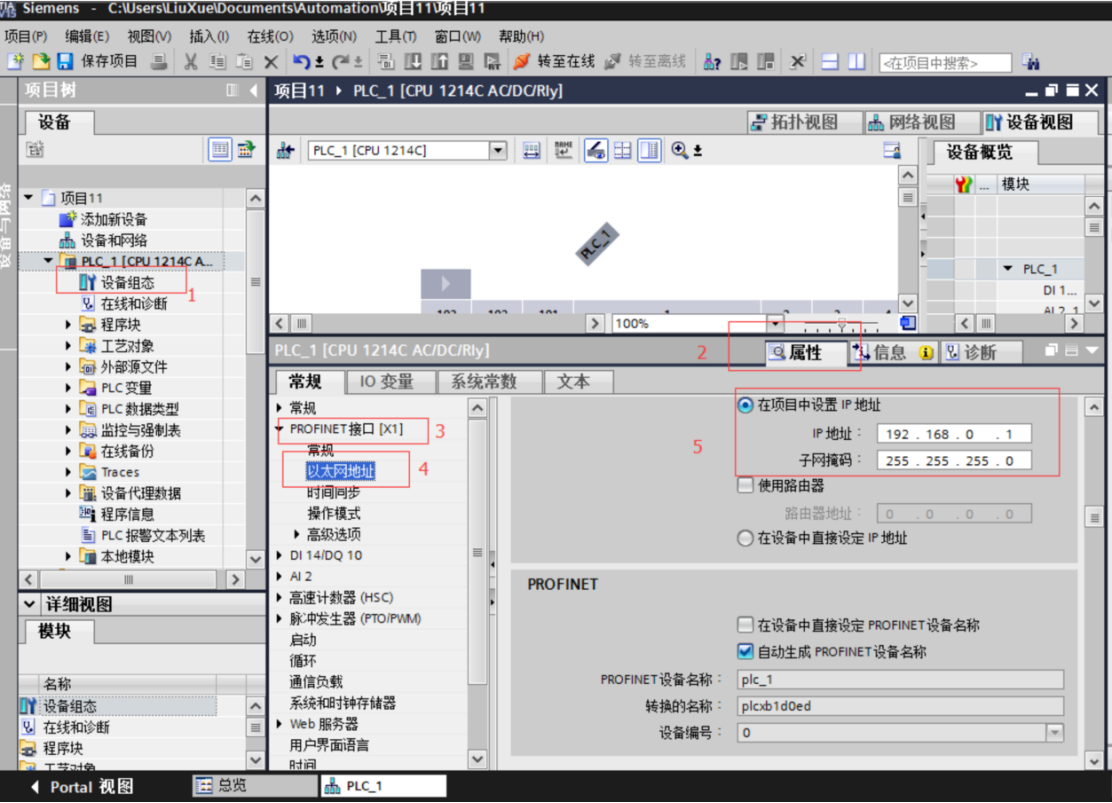Viewport: 1112px width, 803px height.
Task: Click the device view zoom slider
Action: point(842,324)
